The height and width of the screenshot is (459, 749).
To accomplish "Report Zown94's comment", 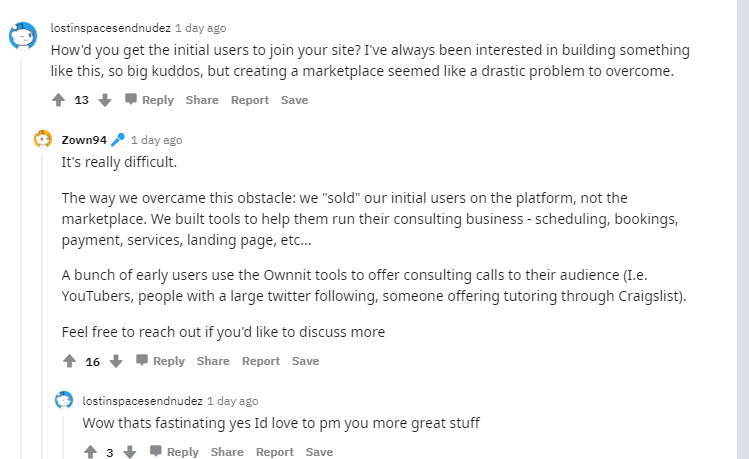I will click(x=261, y=361).
